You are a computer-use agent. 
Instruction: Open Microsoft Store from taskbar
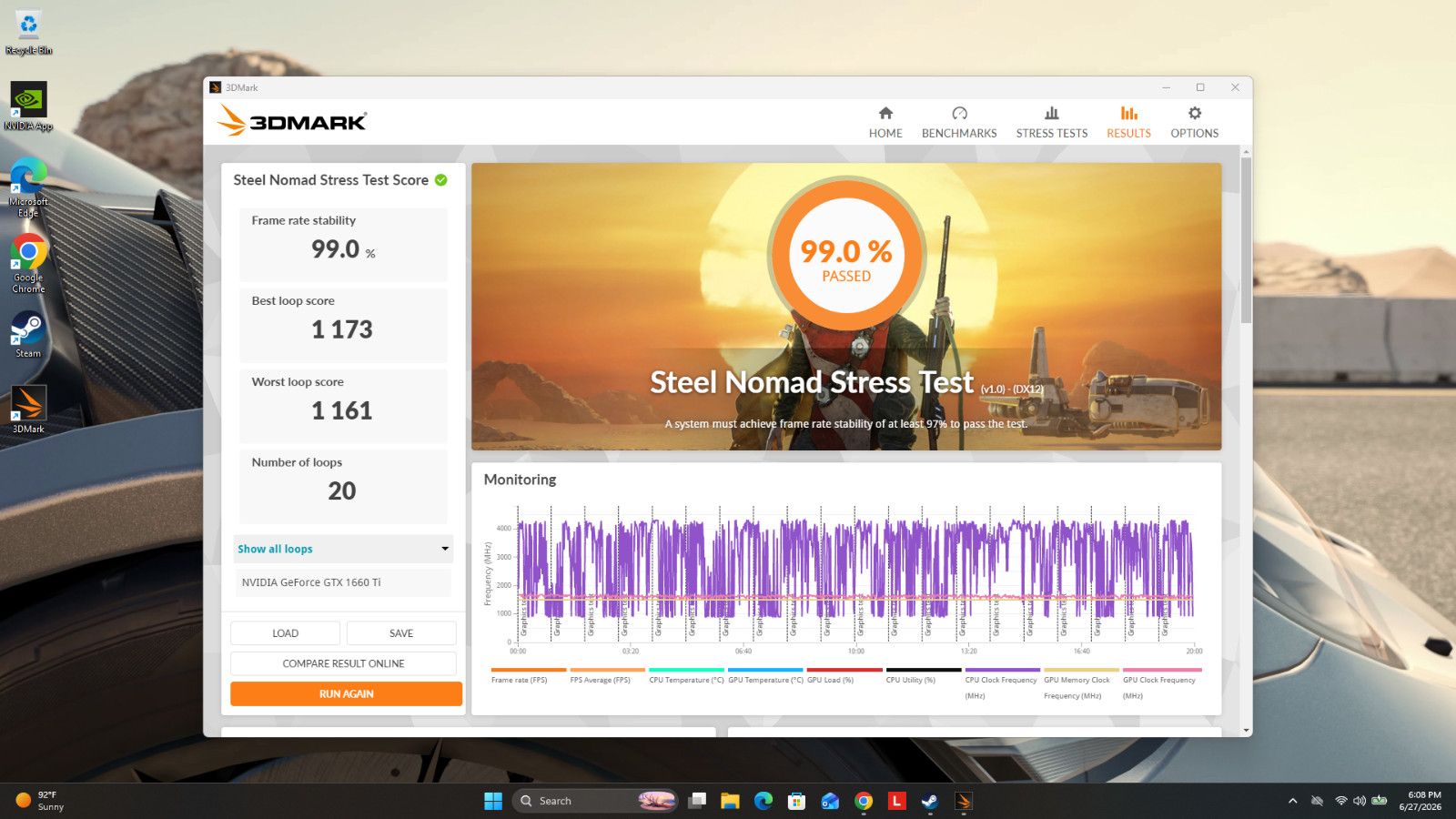pyautogui.click(x=796, y=801)
